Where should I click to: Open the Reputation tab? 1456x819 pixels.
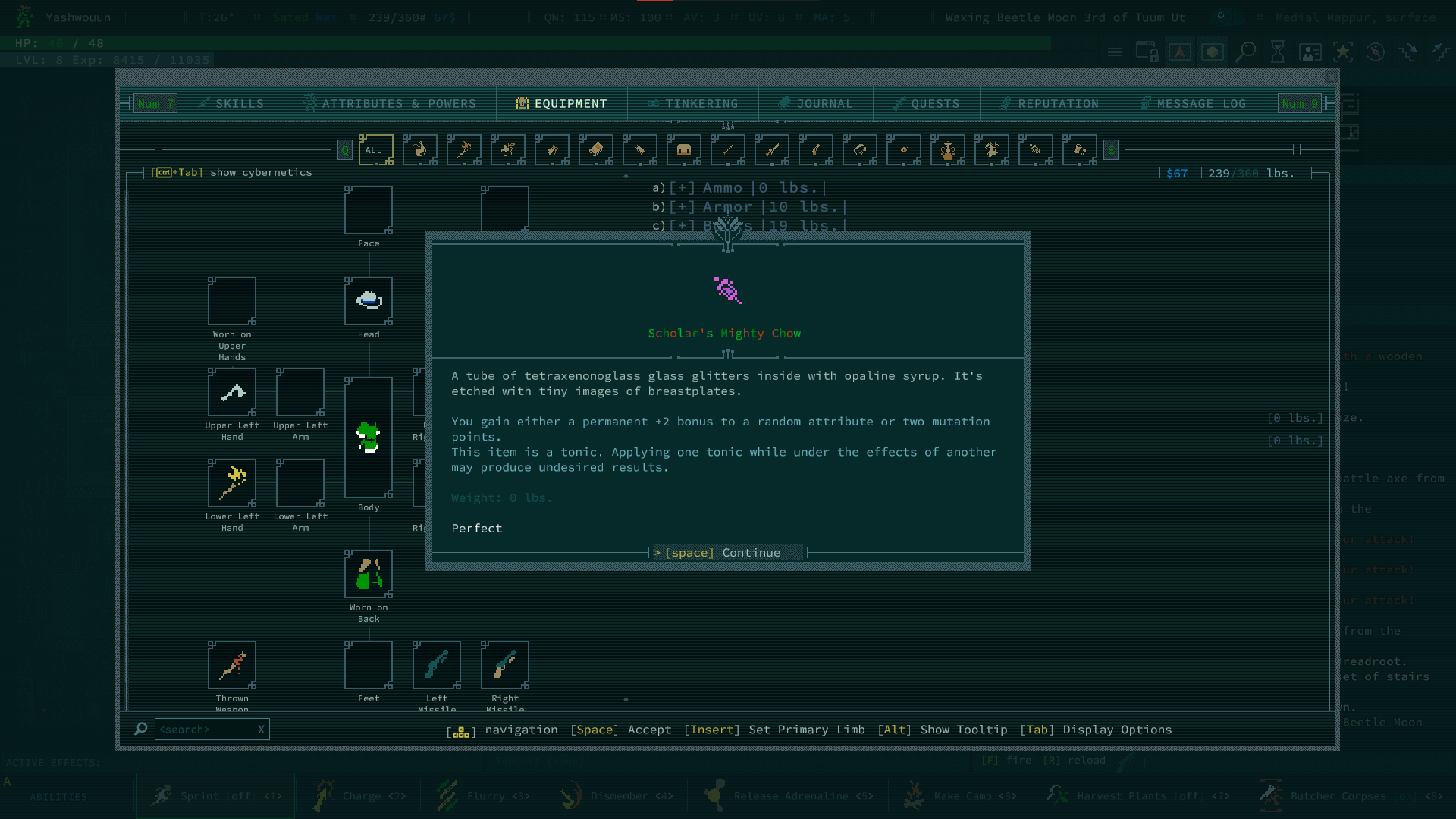1050,104
